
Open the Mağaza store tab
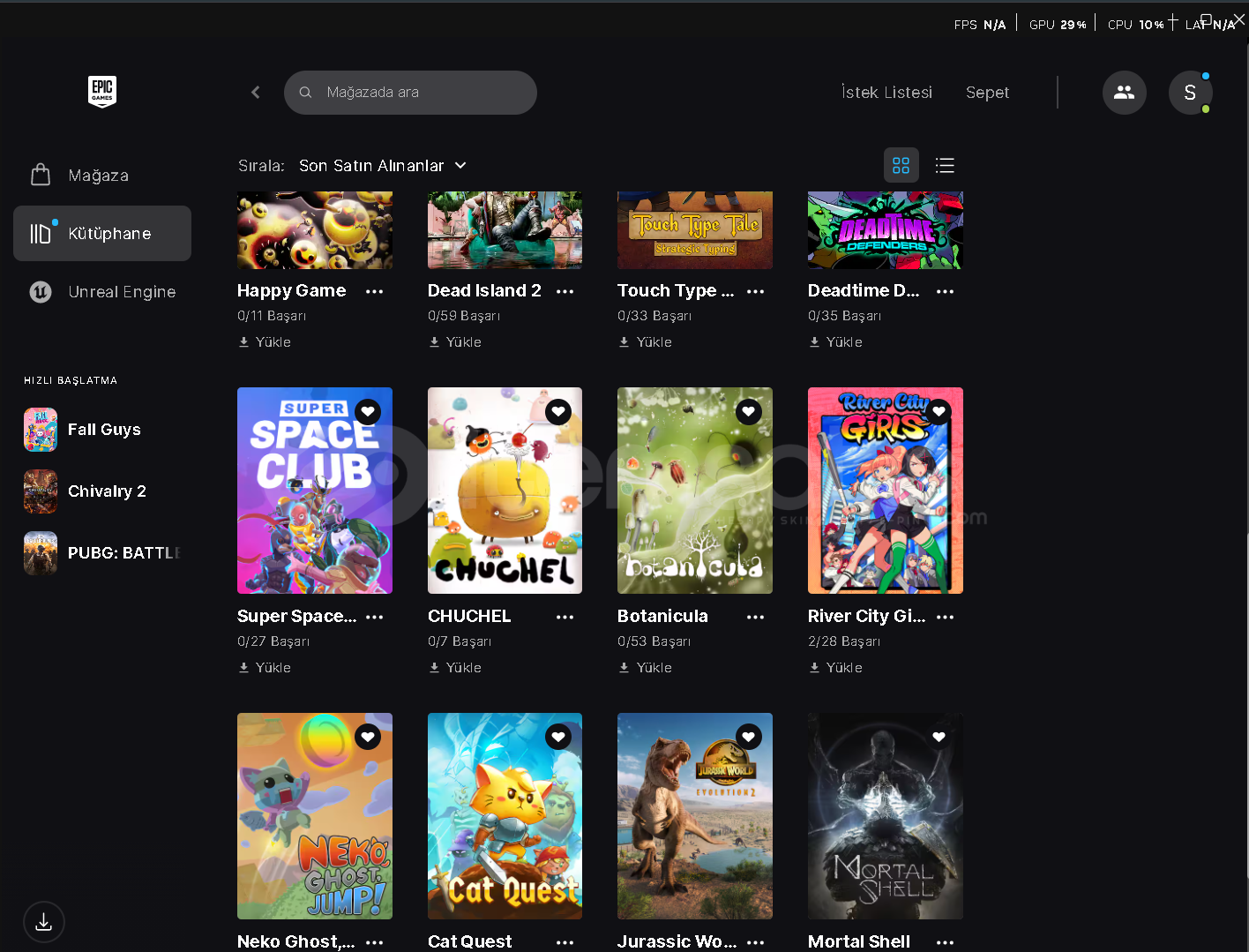click(x=102, y=176)
